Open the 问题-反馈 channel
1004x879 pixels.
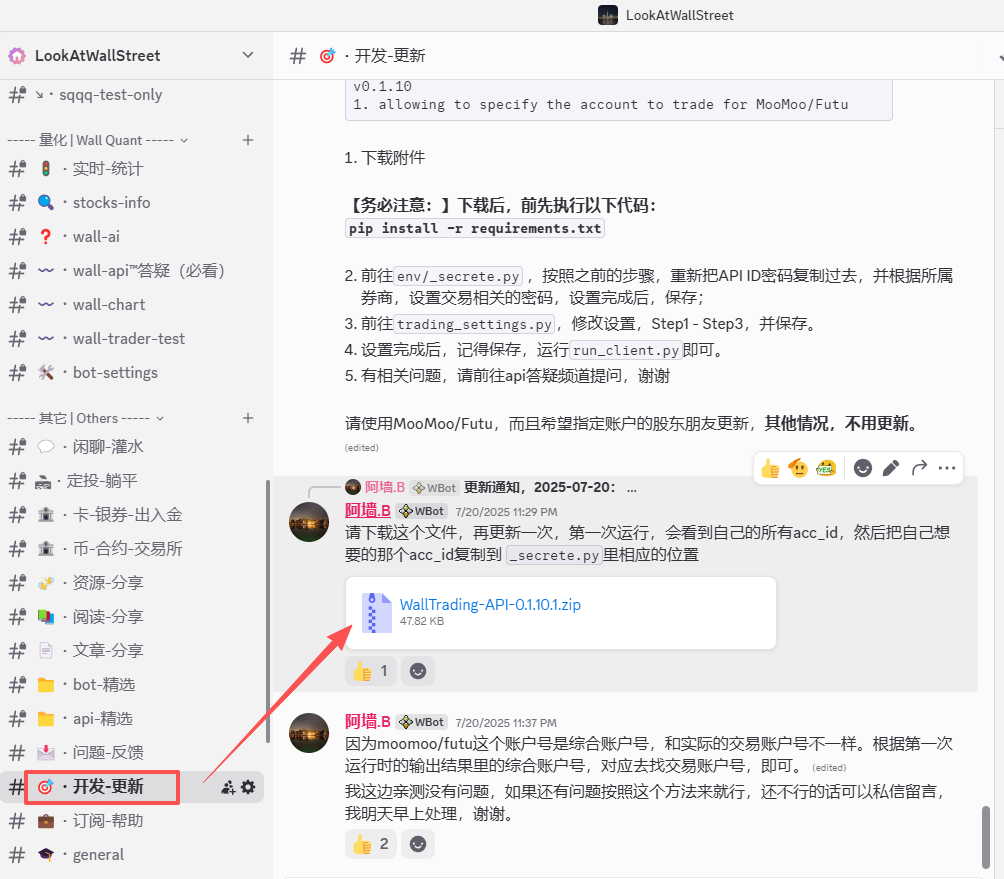[108, 752]
